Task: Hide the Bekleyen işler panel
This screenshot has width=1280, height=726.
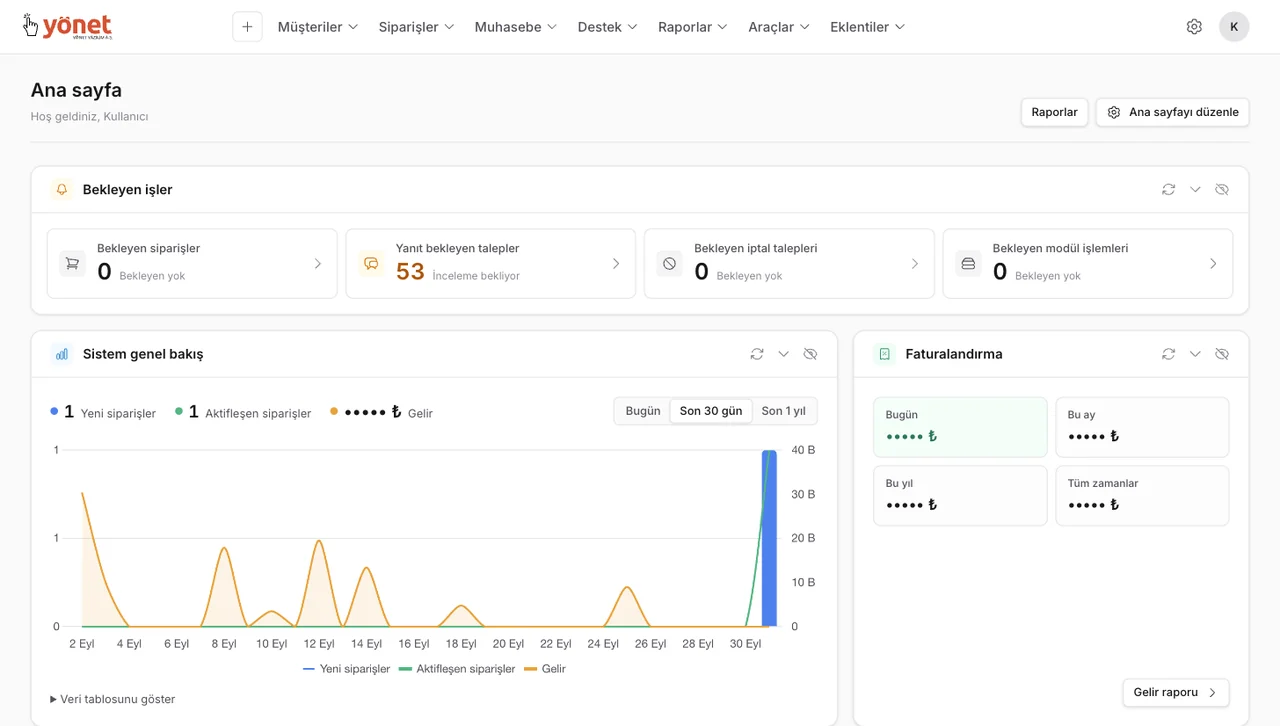Action: coord(1222,189)
